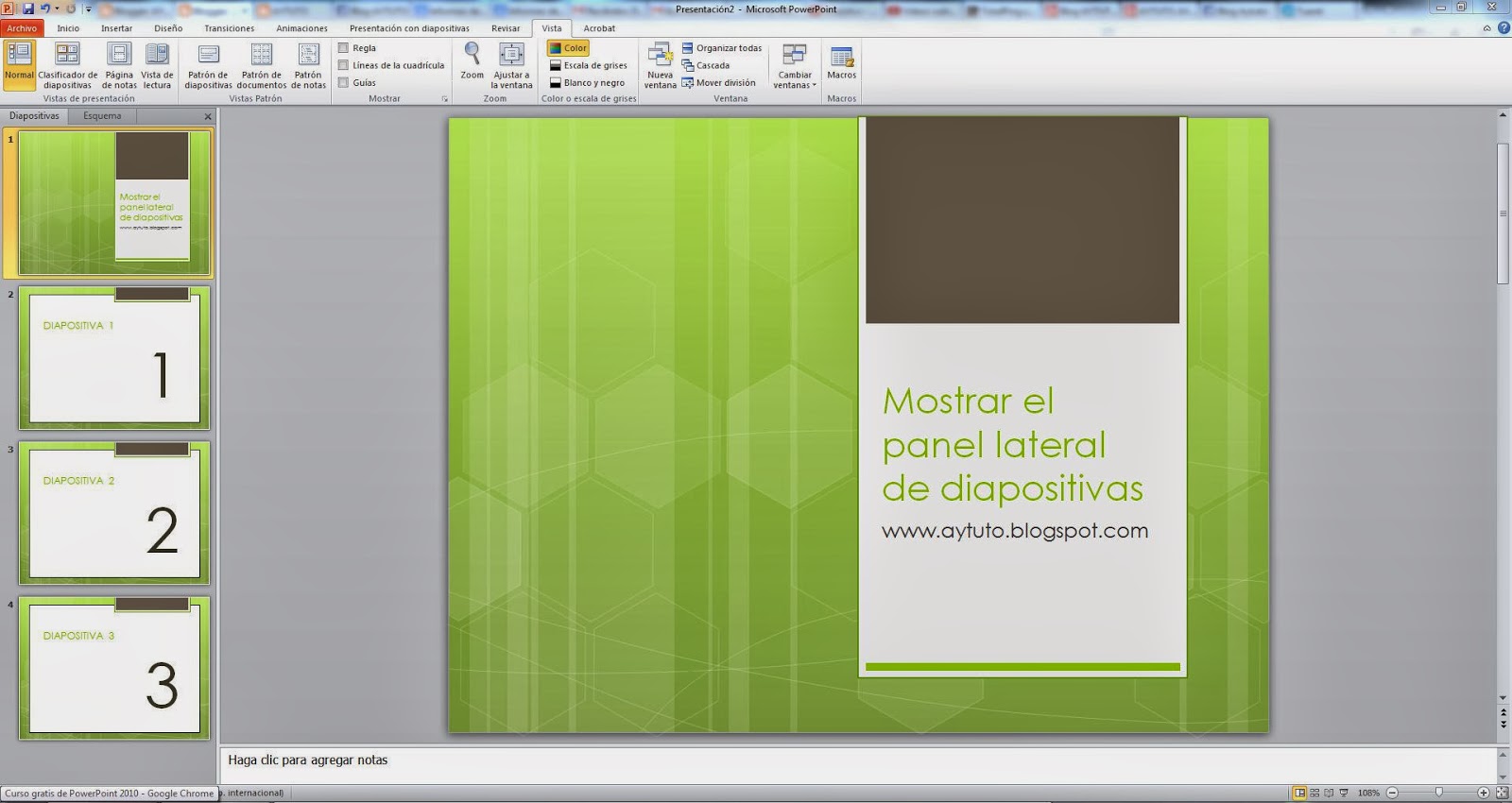Image resolution: width=1512 pixels, height=803 pixels.
Task: Click the Zoom magnifier button
Action: pos(472,61)
